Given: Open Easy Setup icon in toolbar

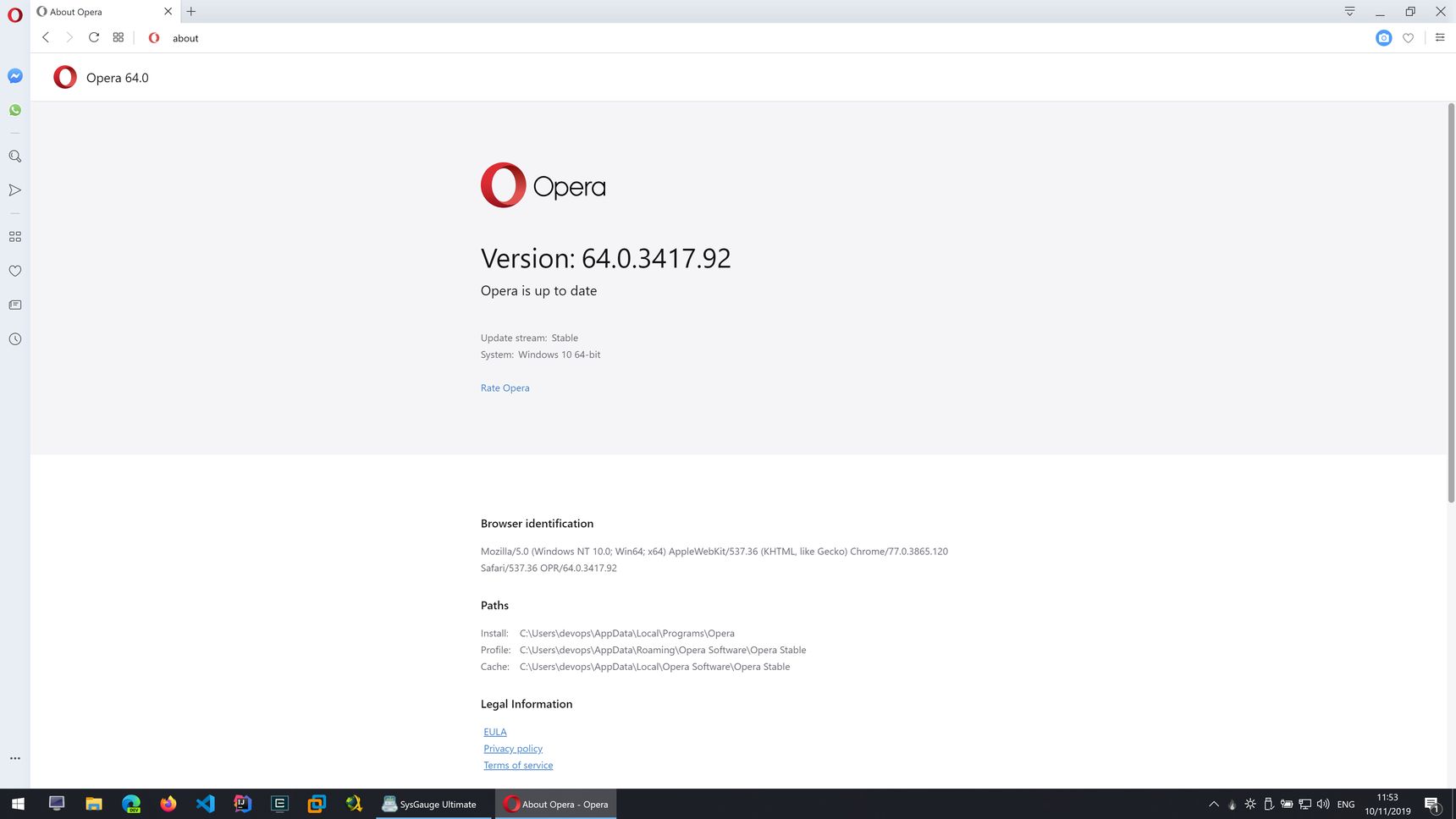Looking at the screenshot, I should [1440, 37].
